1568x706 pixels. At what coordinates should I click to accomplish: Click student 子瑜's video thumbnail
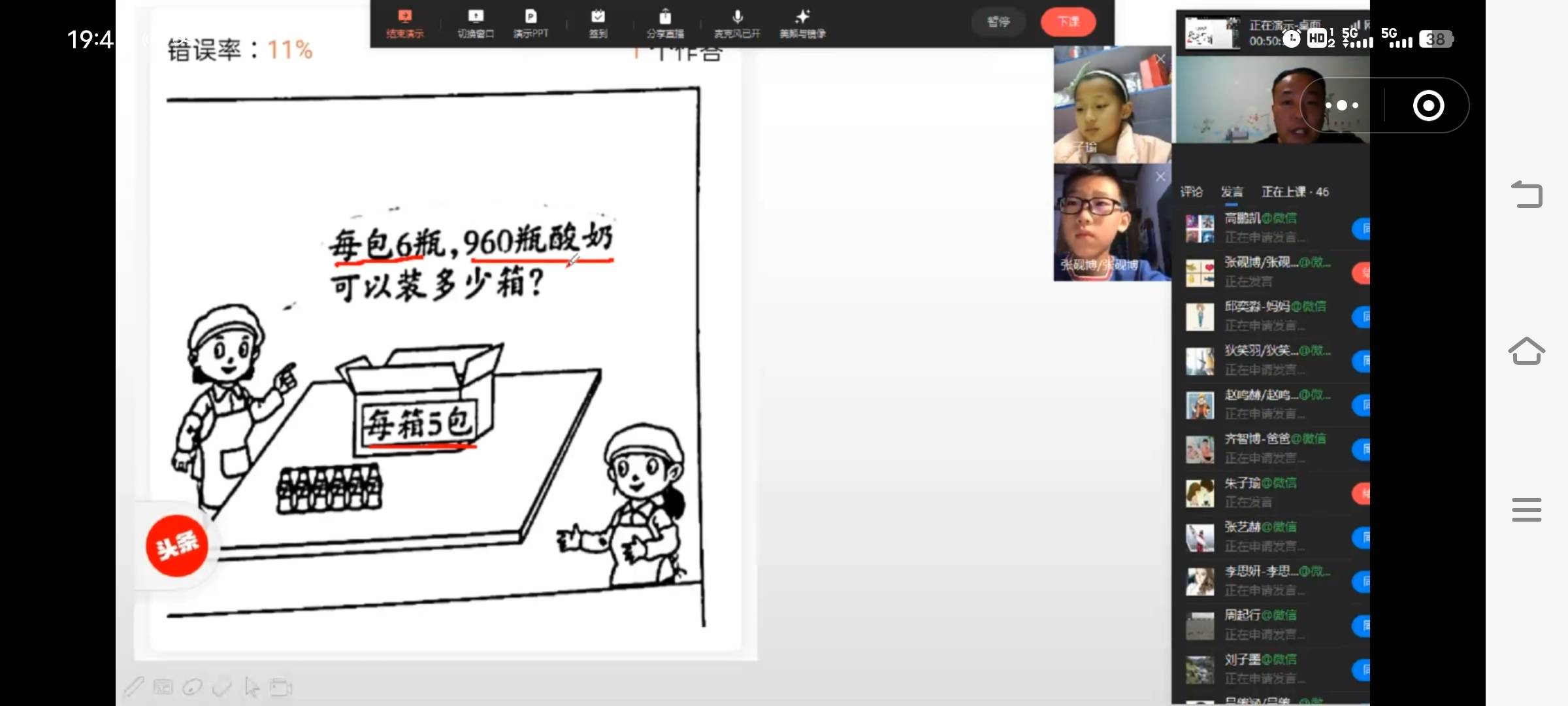1111,105
